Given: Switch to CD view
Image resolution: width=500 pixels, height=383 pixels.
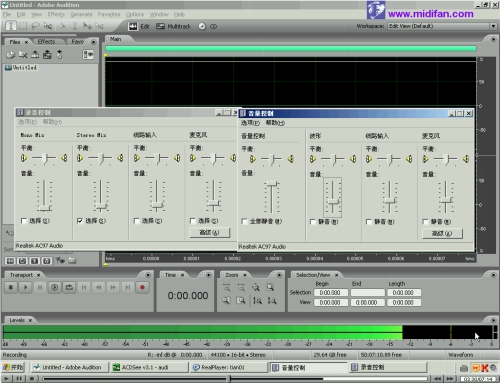Looking at the screenshot, I should (208, 26).
